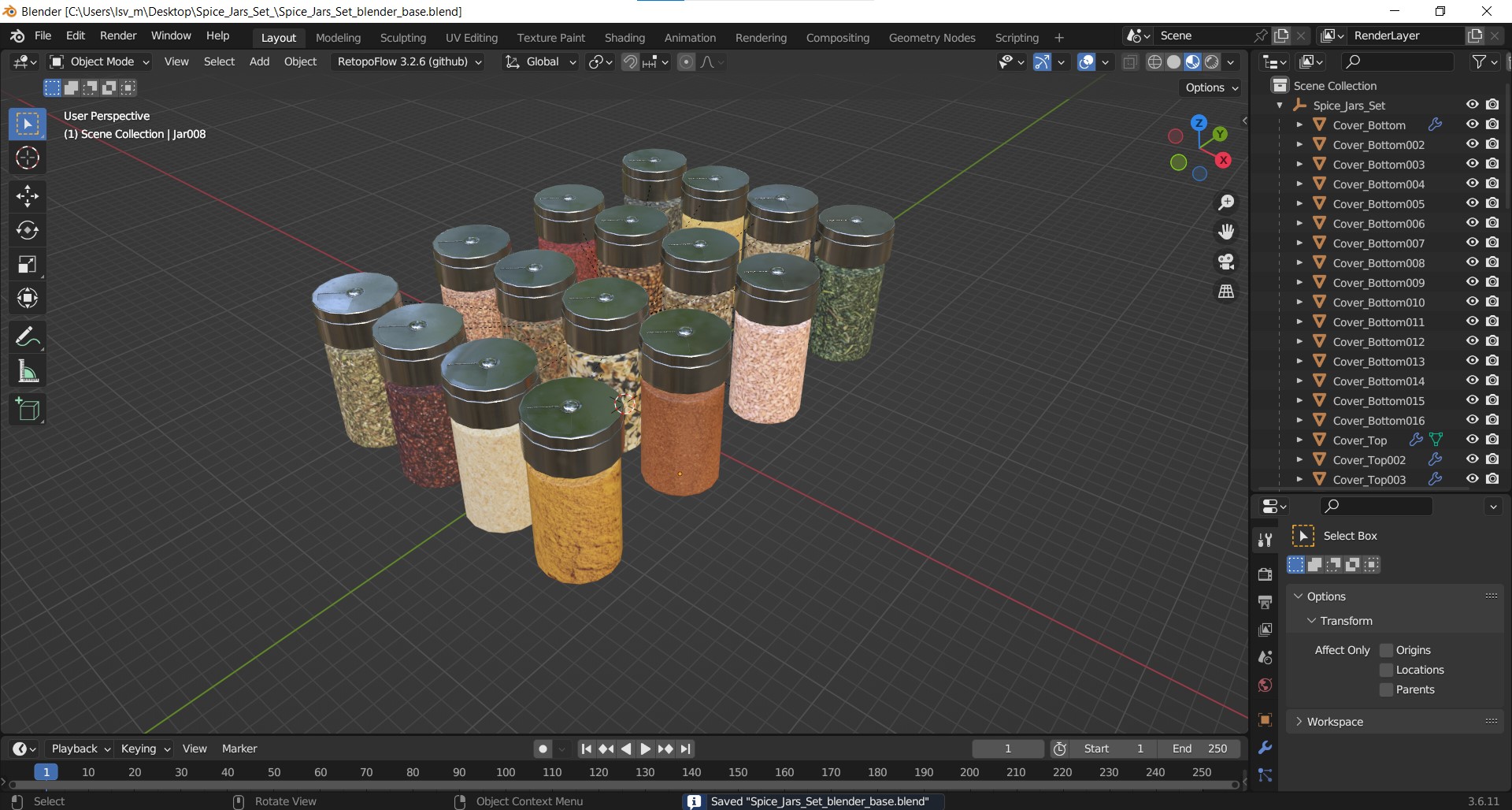Select rendered viewport shading
The width and height of the screenshot is (1512, 810).
point(1212,62)
